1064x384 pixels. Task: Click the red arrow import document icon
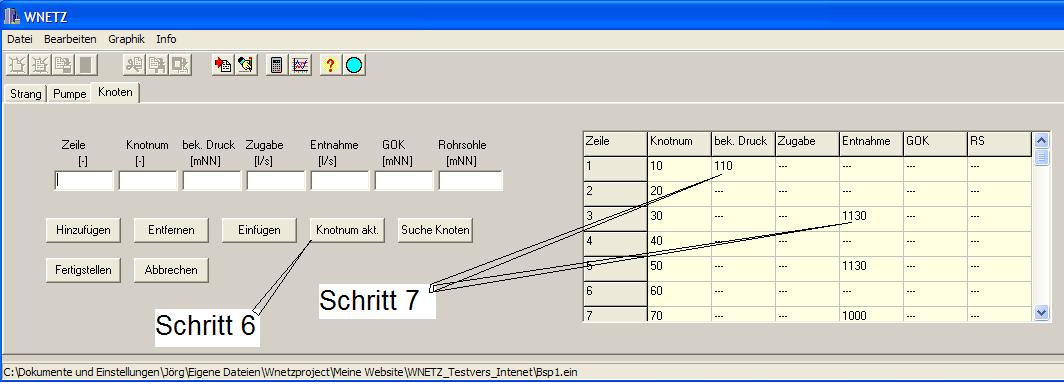[x=223, y=65]
